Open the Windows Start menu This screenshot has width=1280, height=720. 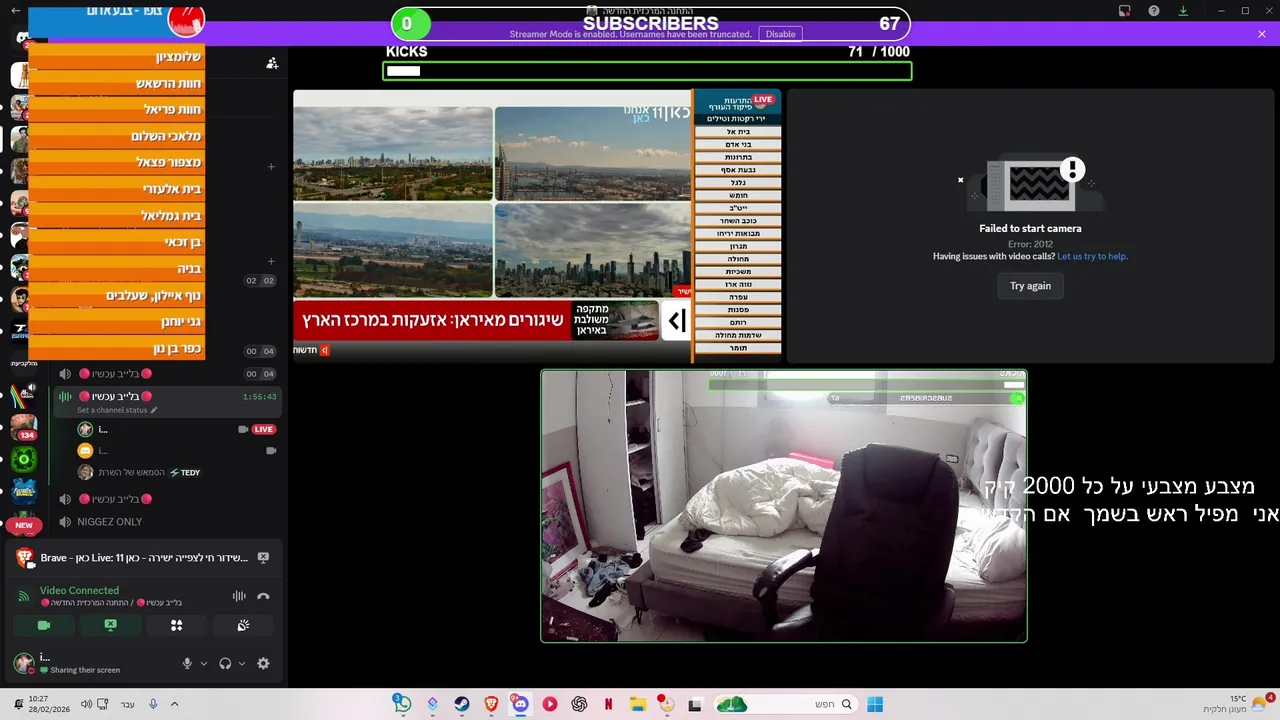coord(875,704)
